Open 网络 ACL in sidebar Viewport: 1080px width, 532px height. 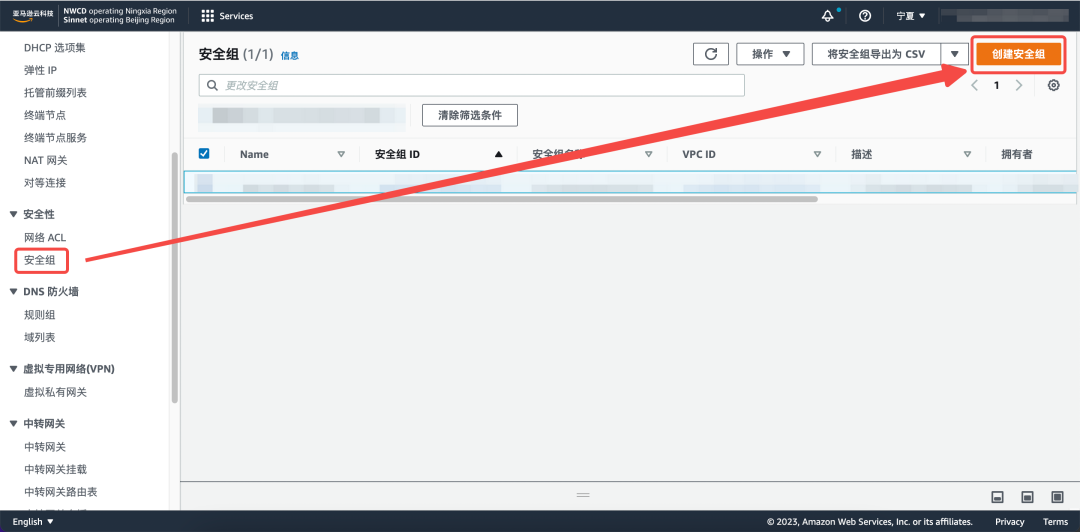click(45, 238)
